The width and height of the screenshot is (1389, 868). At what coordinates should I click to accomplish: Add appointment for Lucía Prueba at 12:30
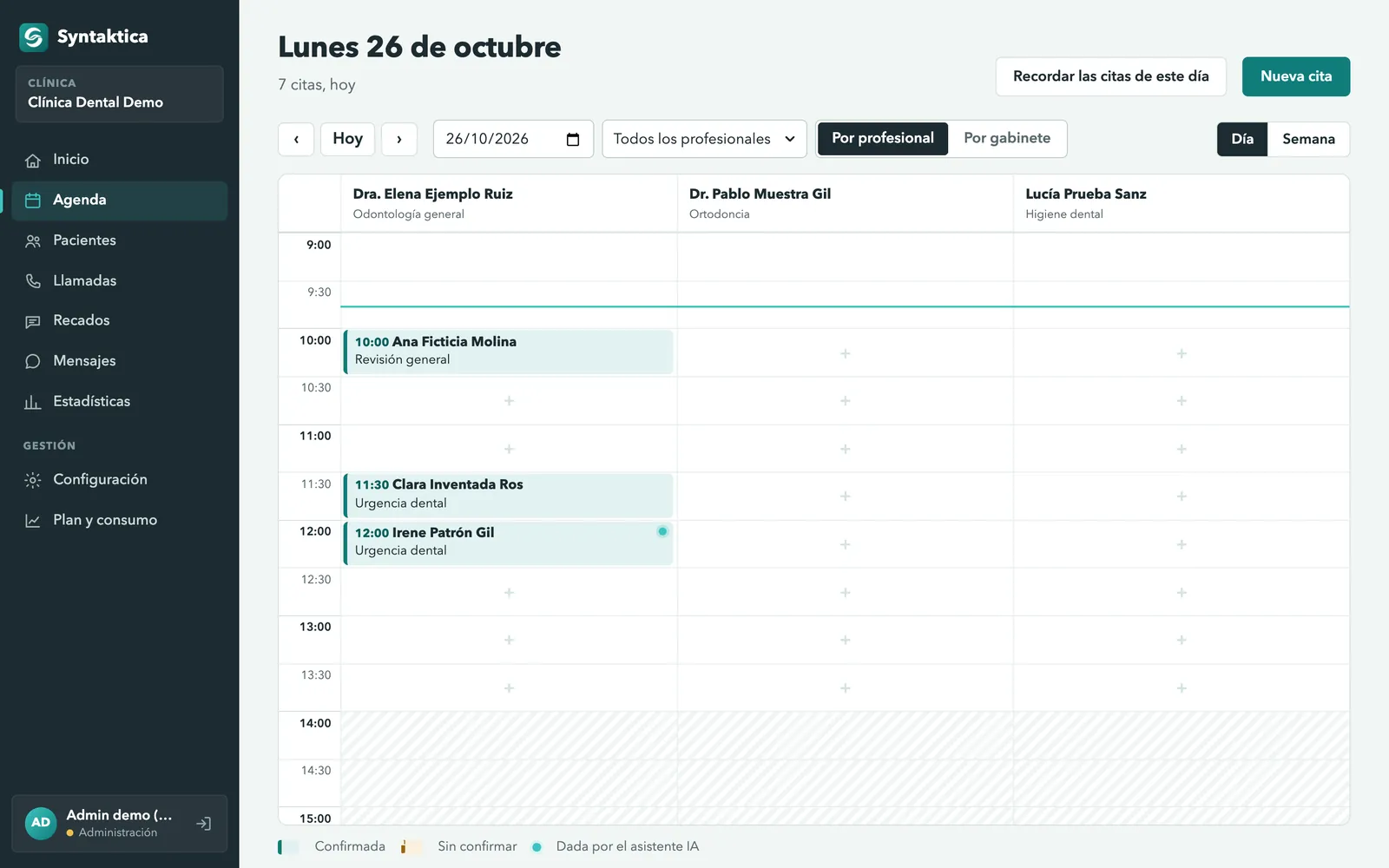click(x=1182, y=592)
